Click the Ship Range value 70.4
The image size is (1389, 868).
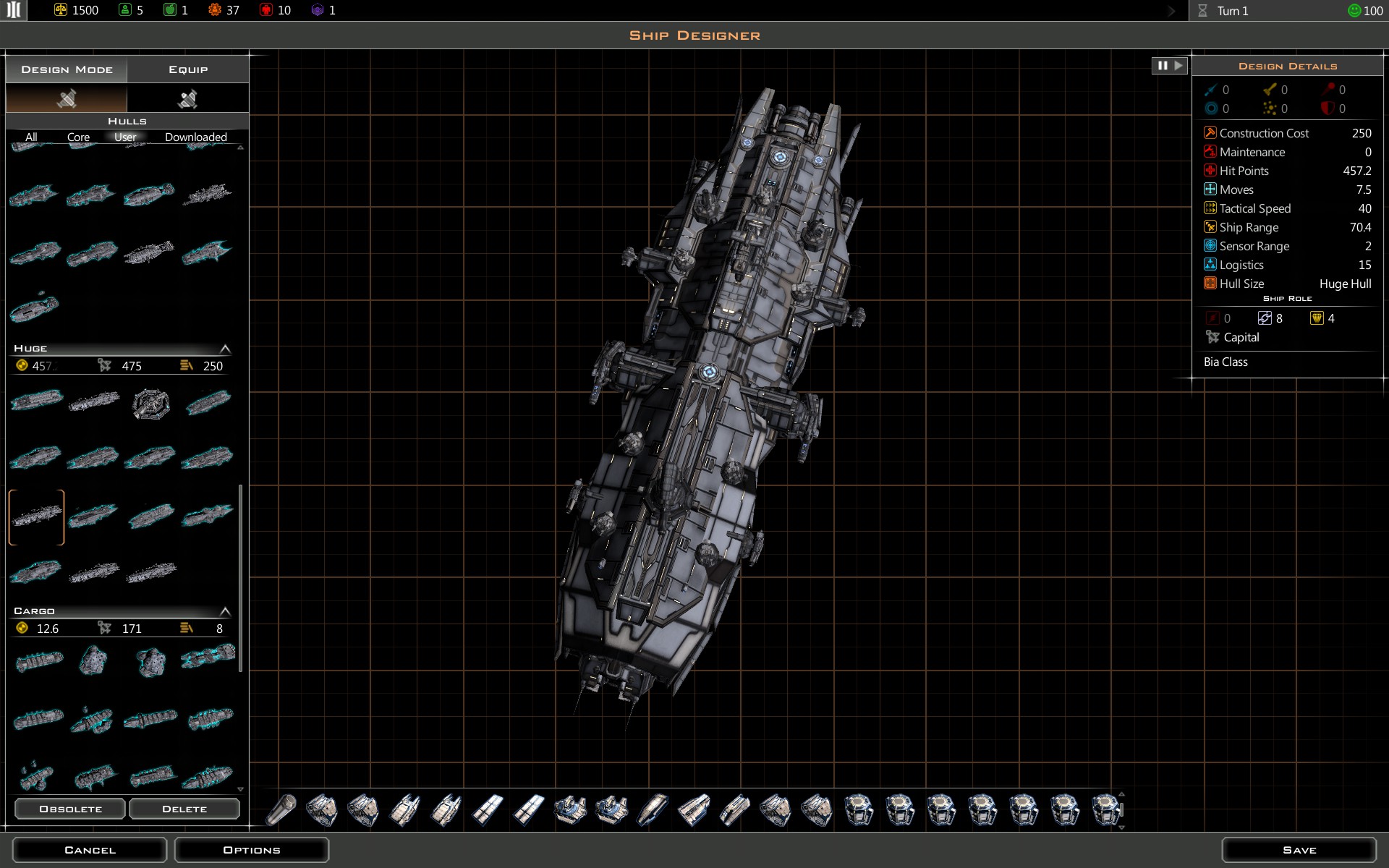pos(1360,227)
